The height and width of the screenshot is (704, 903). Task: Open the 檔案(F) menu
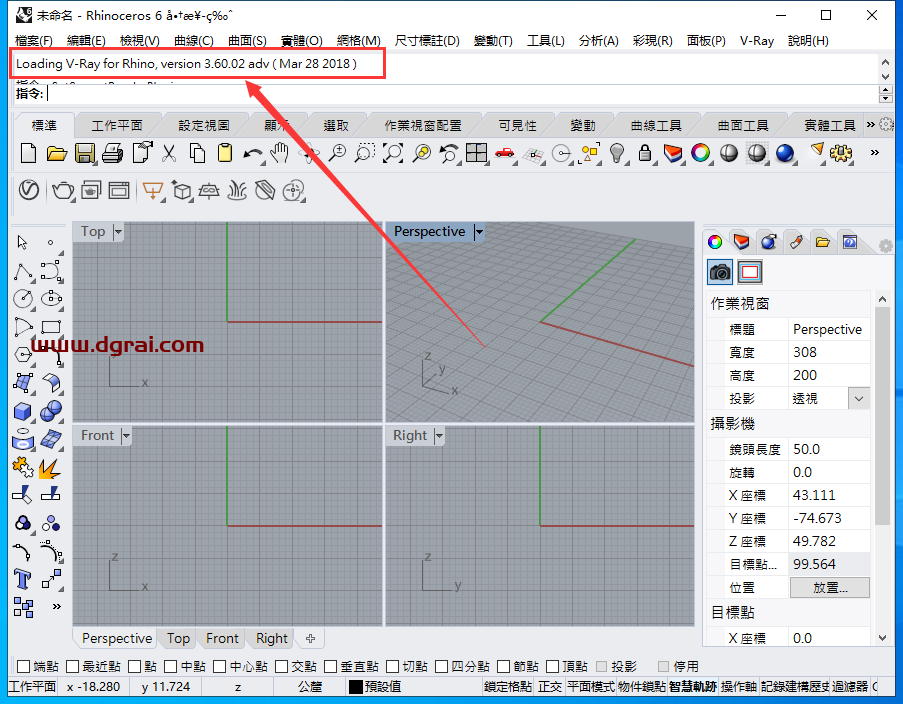(33, 39)
